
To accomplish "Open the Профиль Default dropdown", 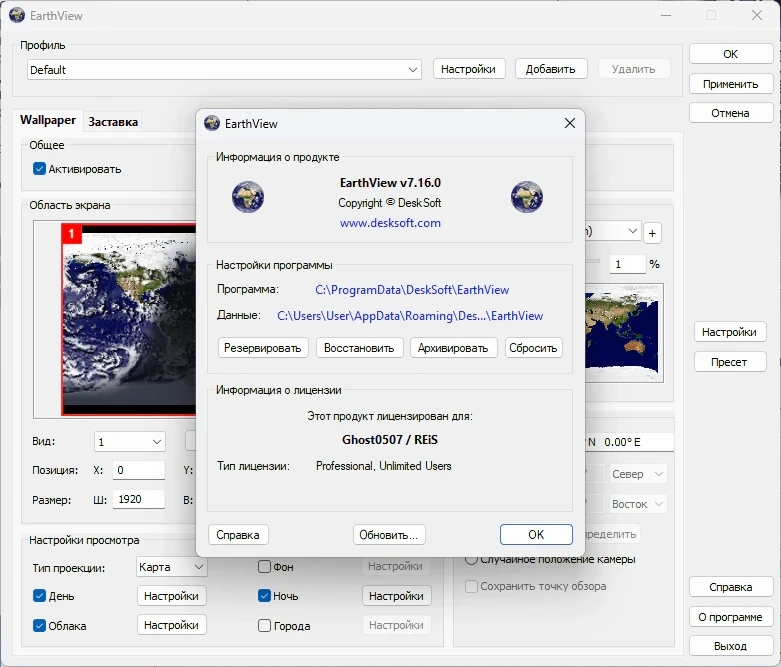I will pos(224,70).
